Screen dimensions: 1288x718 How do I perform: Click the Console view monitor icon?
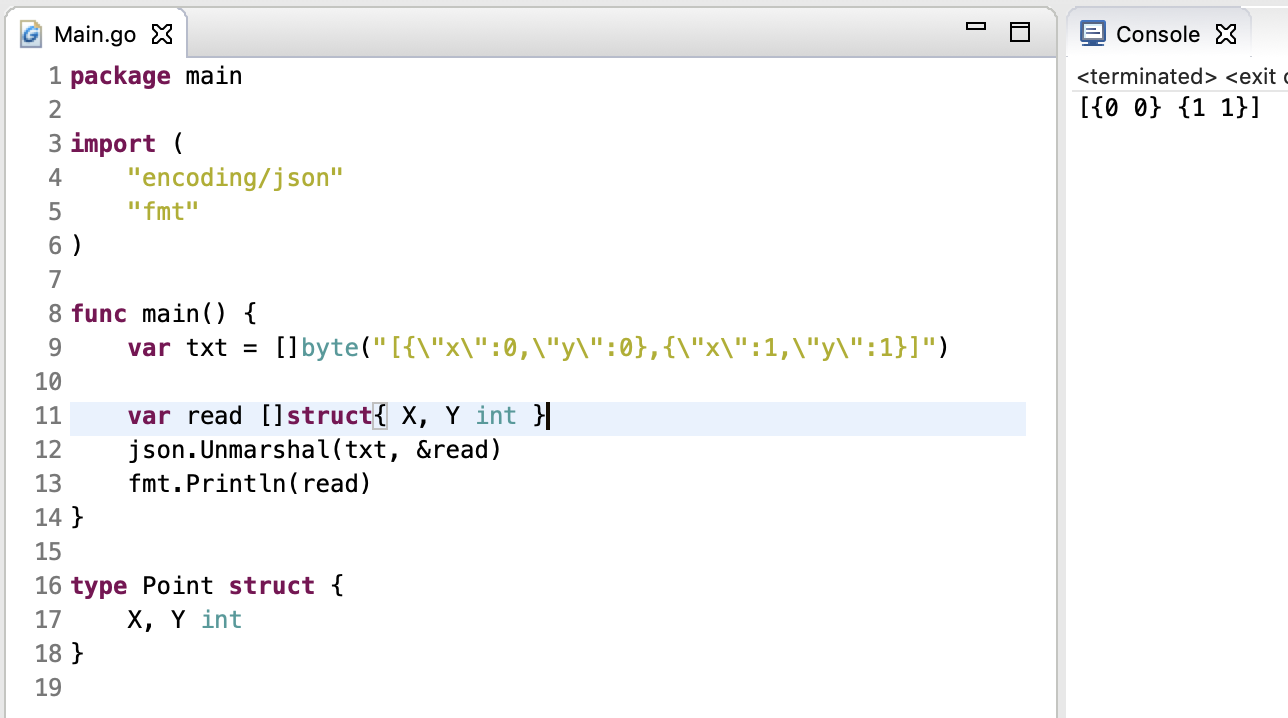(1093, 34)
